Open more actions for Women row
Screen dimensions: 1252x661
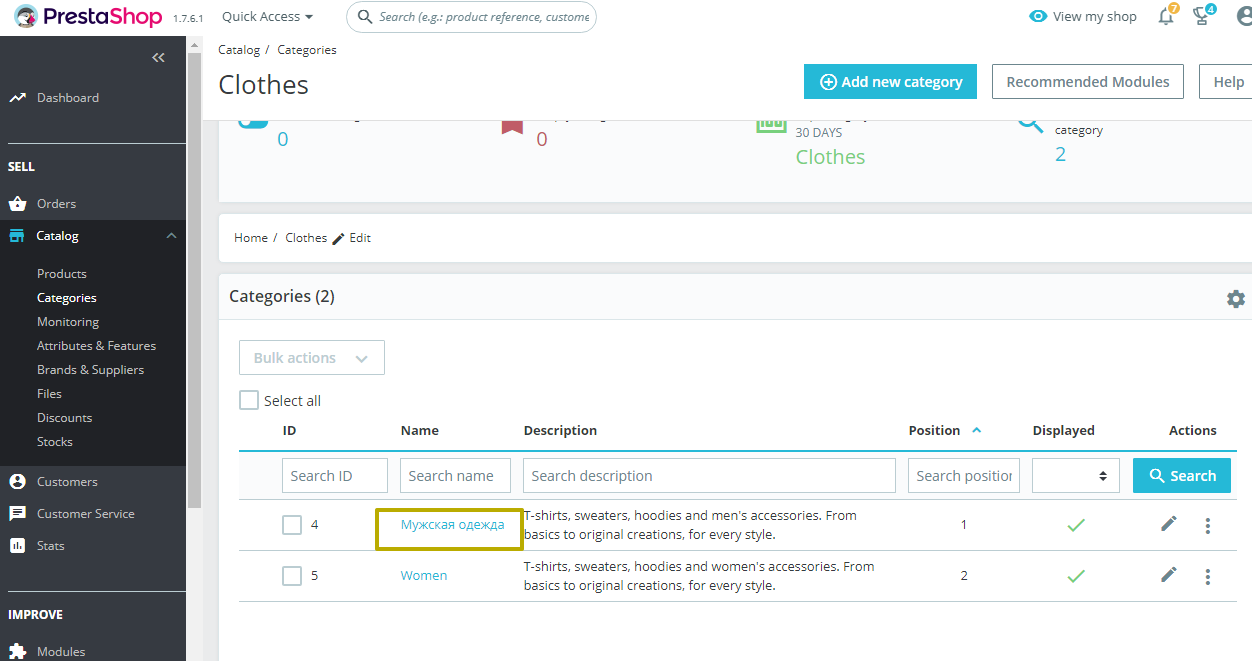(x=1208, y=576)
